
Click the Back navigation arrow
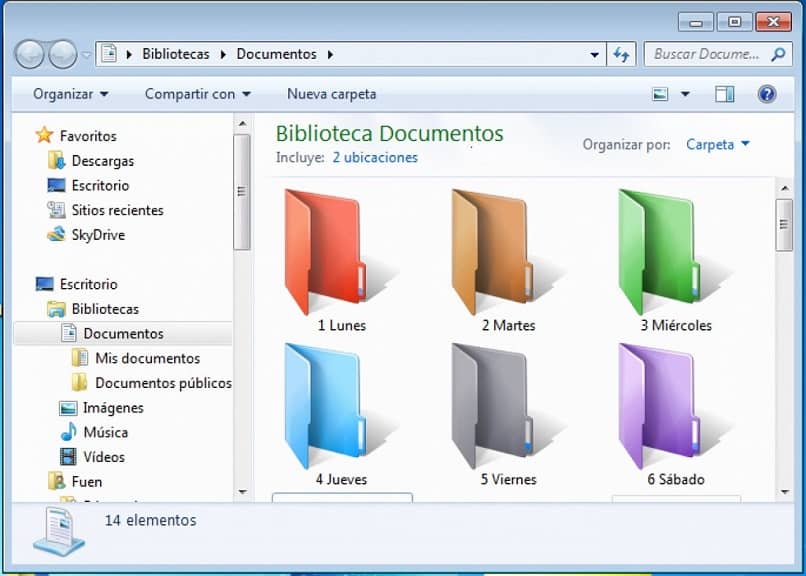[29, 54]
